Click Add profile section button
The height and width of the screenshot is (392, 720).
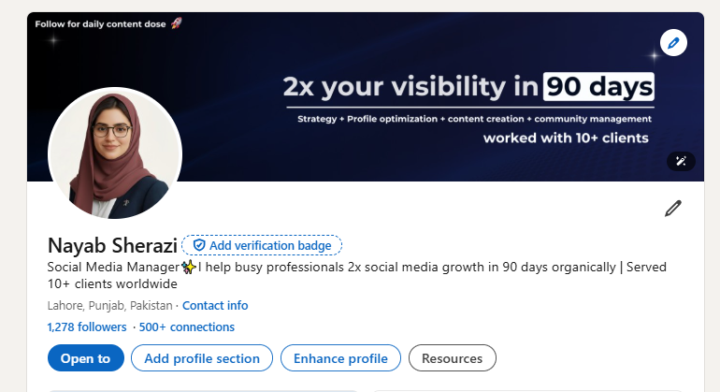(x=202, y=358)
